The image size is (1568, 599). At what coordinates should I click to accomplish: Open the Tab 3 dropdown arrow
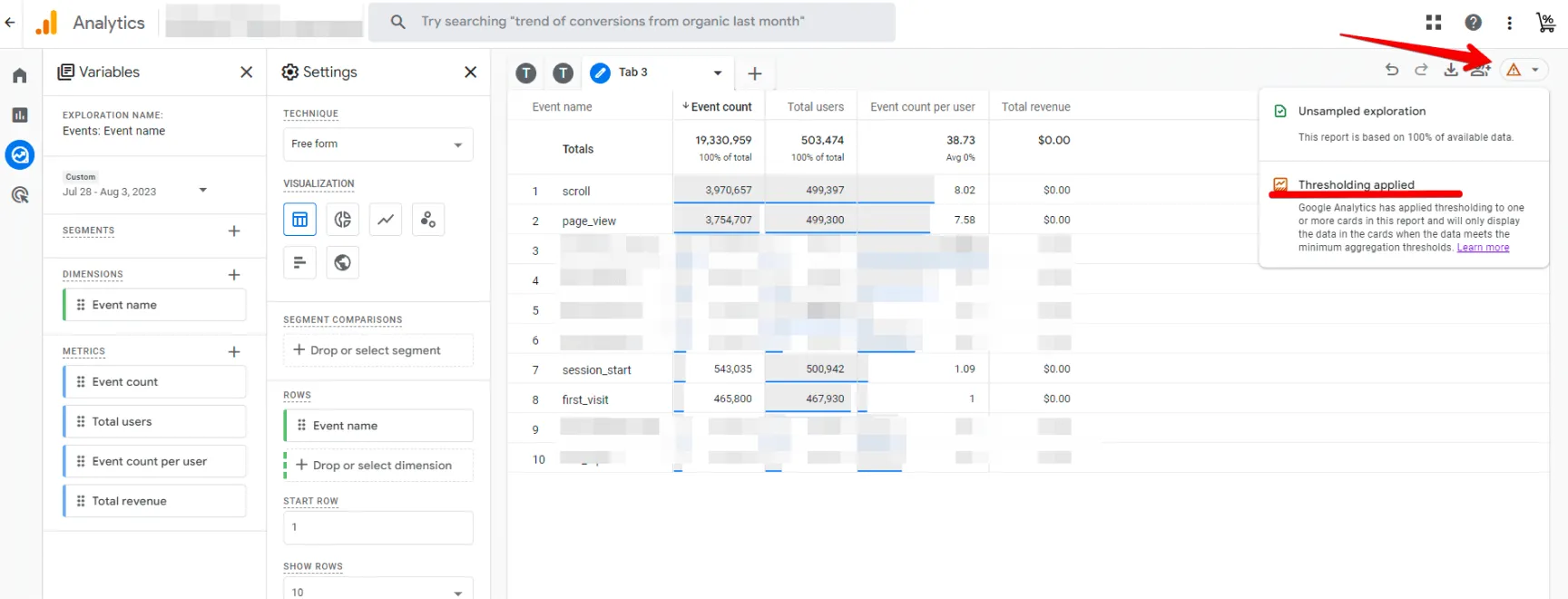click(718, 73)
